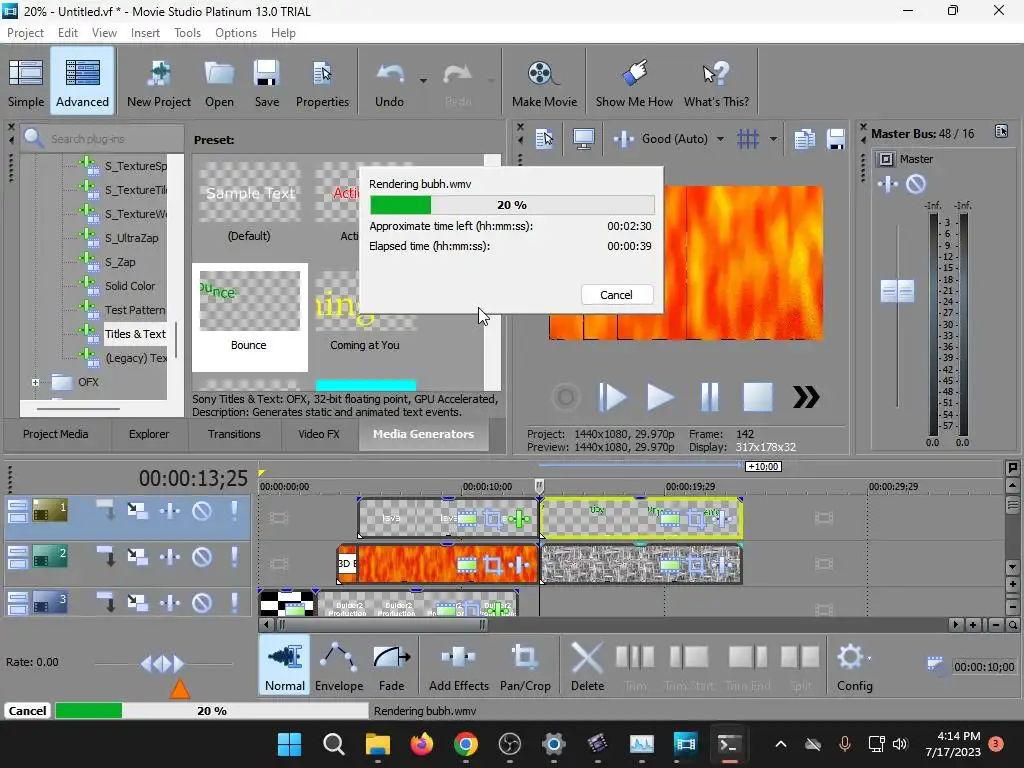Open the Options menu
The image size is (1024, 768).
click(x=236, y=33)
